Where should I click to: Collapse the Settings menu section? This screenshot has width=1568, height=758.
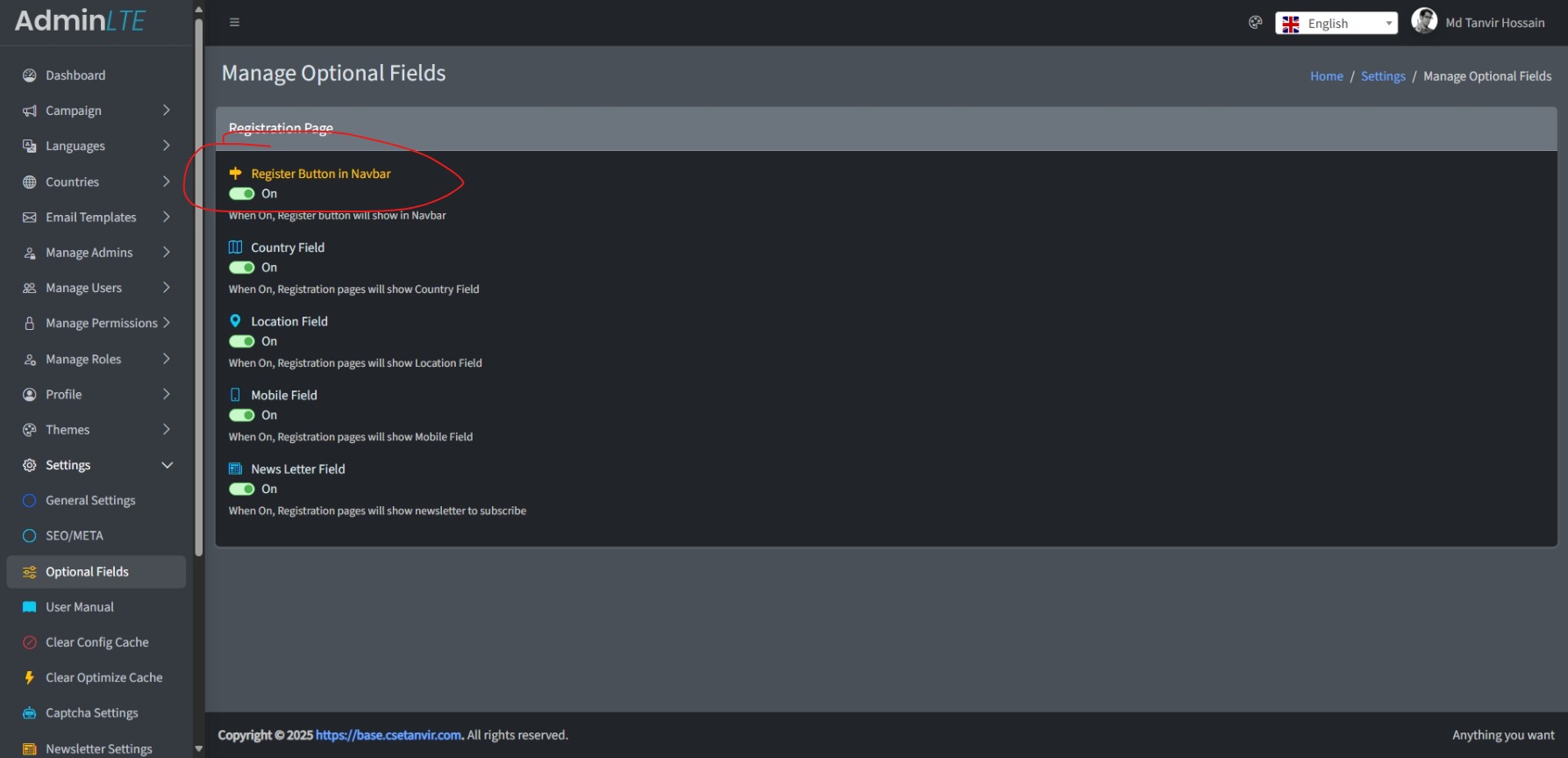coord(167,465)
